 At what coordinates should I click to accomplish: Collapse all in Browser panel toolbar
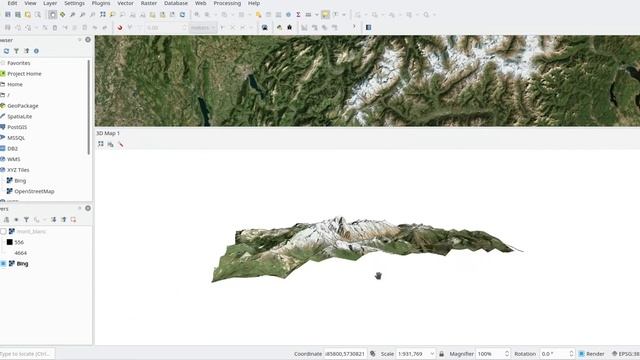(27, 51)
